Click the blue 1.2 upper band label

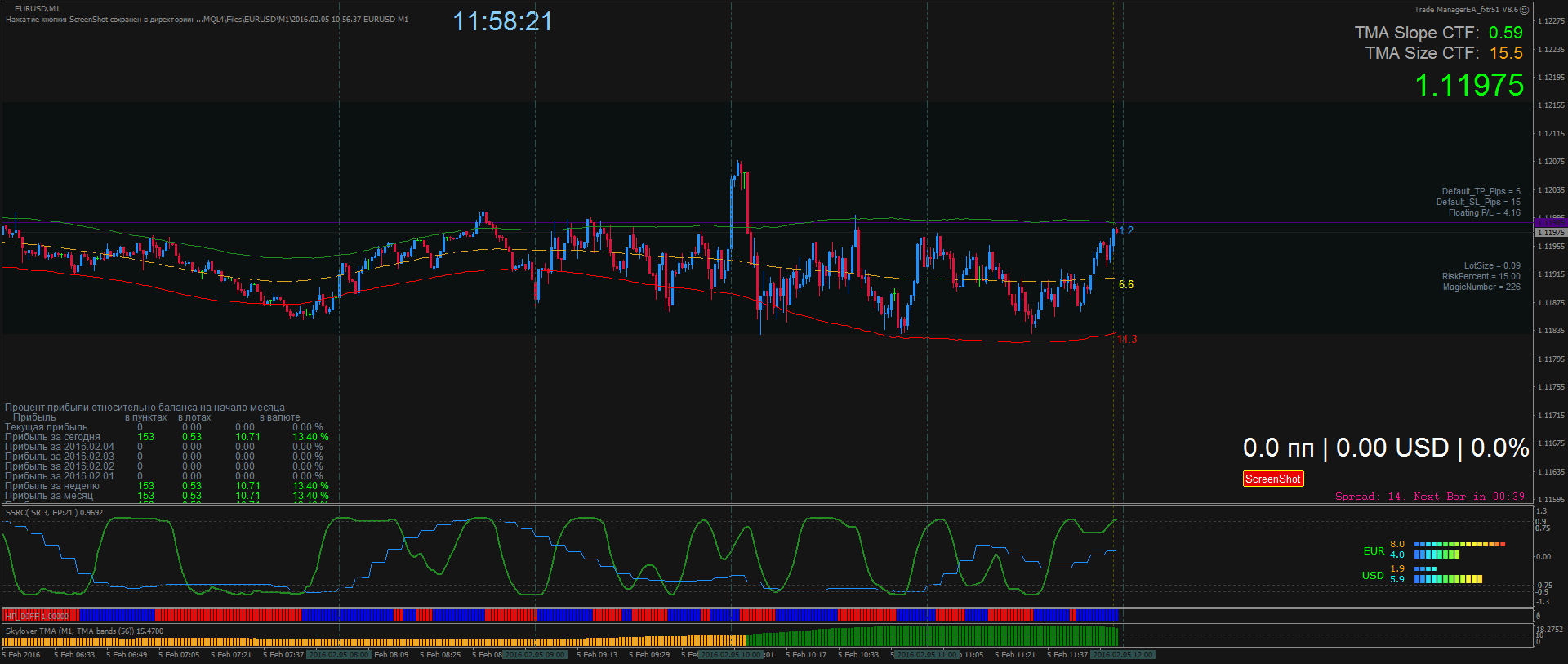[1126, 231]
